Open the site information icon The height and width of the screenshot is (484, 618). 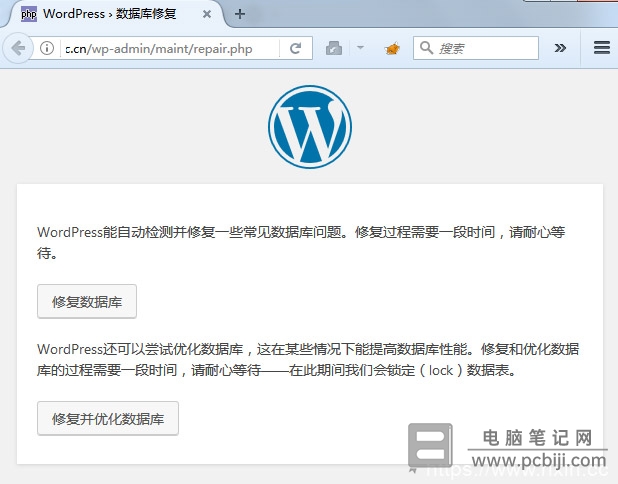click(x=47, y=48)
